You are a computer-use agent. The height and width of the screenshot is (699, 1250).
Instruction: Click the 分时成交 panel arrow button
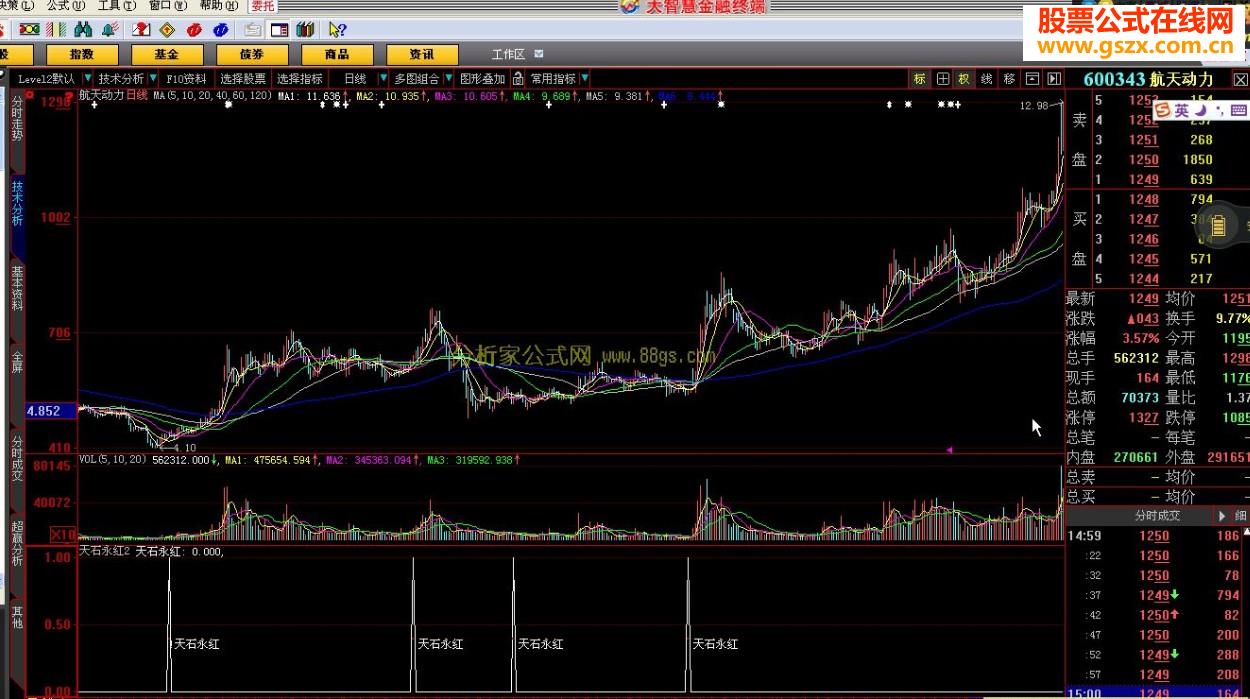click(1221, 516)
